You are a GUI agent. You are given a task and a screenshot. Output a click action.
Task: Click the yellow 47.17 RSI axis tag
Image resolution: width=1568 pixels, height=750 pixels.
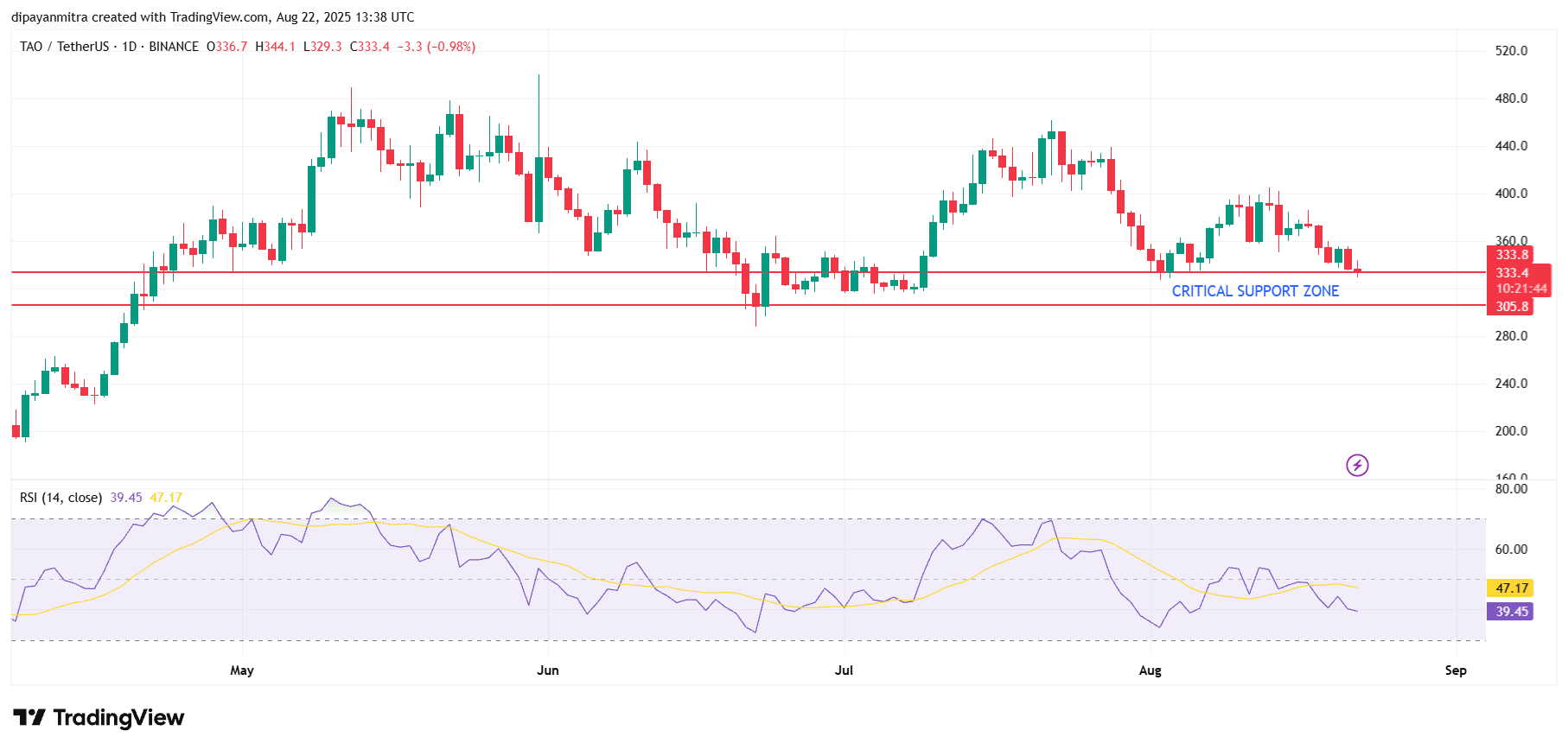pos(1511,588)
